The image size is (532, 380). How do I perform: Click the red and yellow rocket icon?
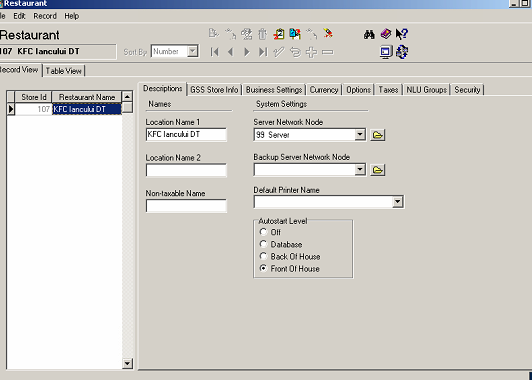328,34
